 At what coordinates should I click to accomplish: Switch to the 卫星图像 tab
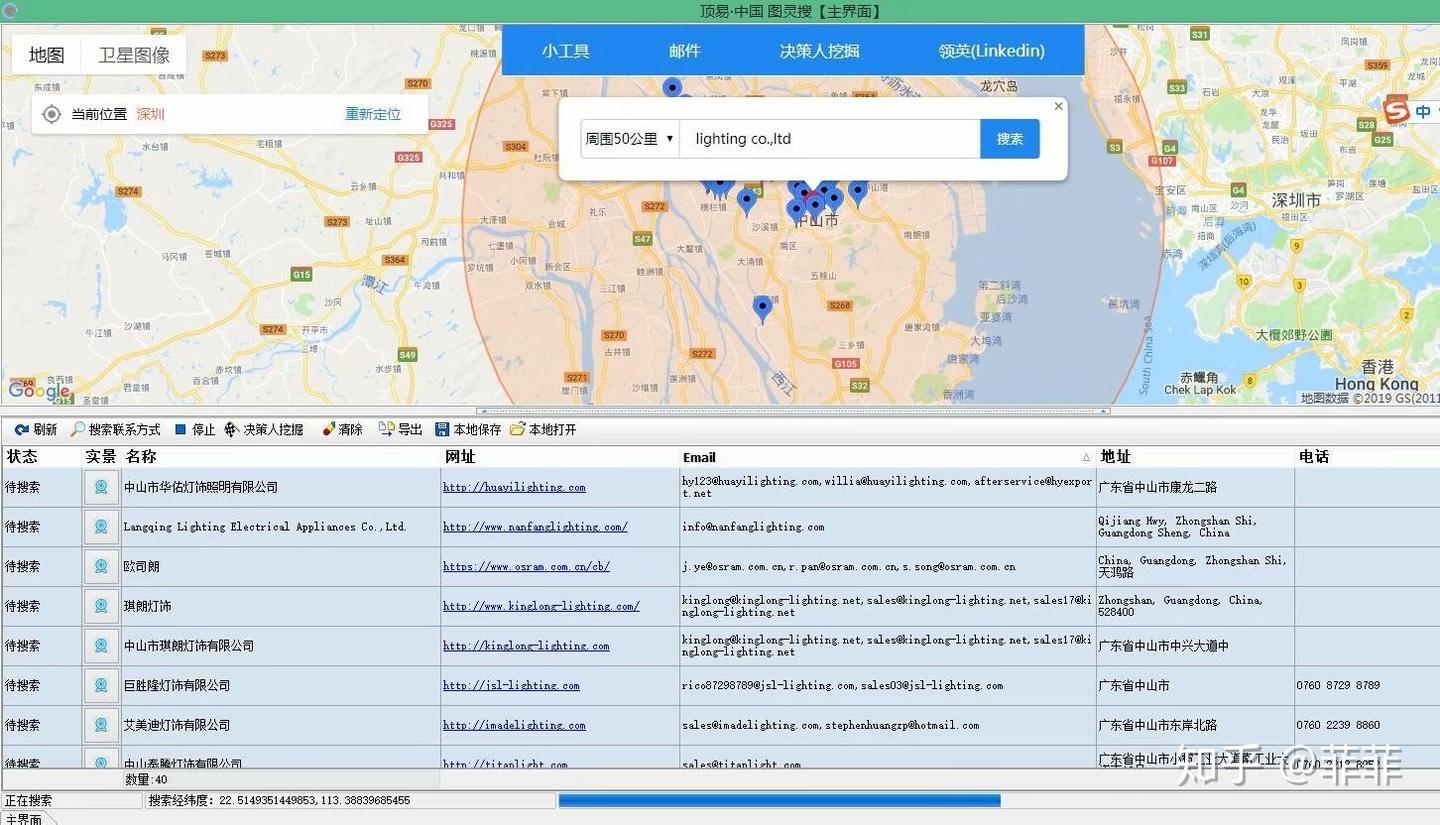132,54
